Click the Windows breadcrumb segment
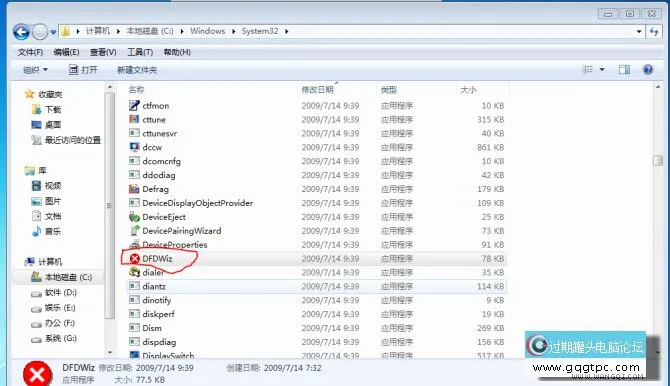 (x=208, y=31)
